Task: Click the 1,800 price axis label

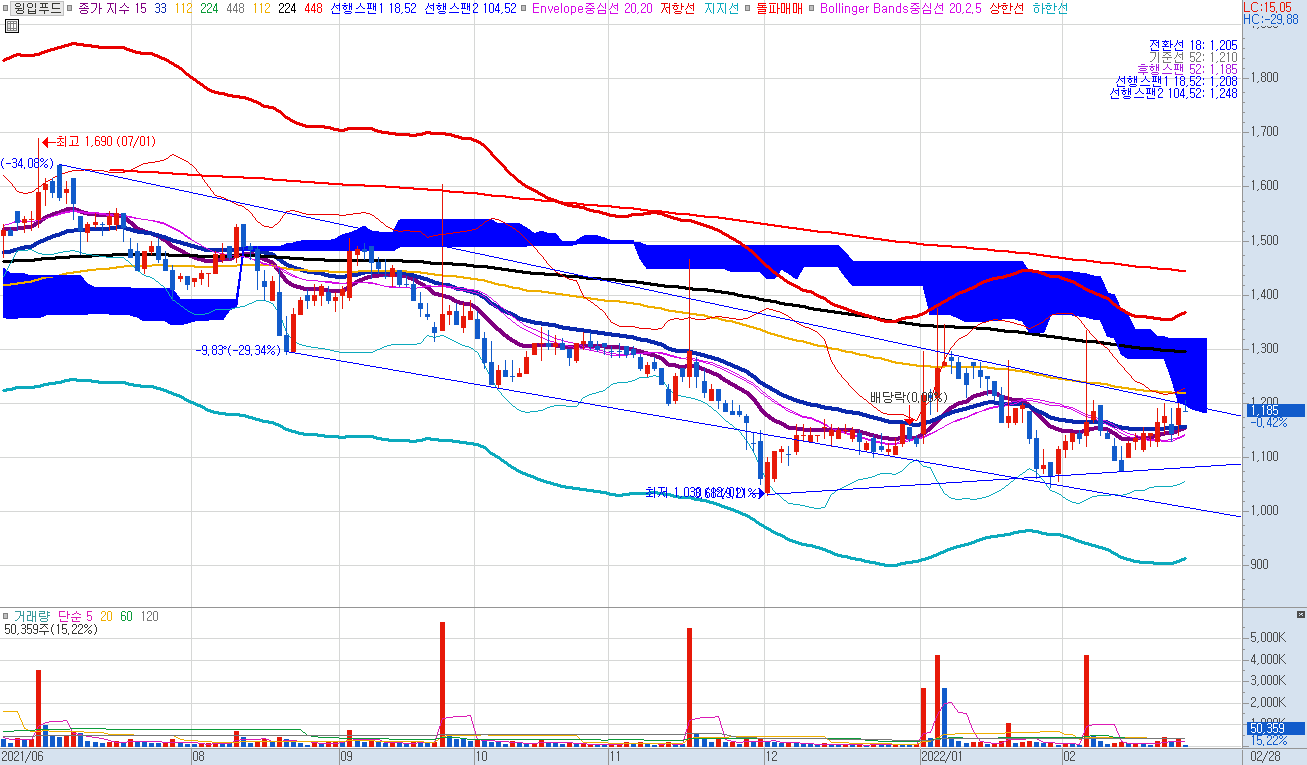Action: tap(1264, 77)
